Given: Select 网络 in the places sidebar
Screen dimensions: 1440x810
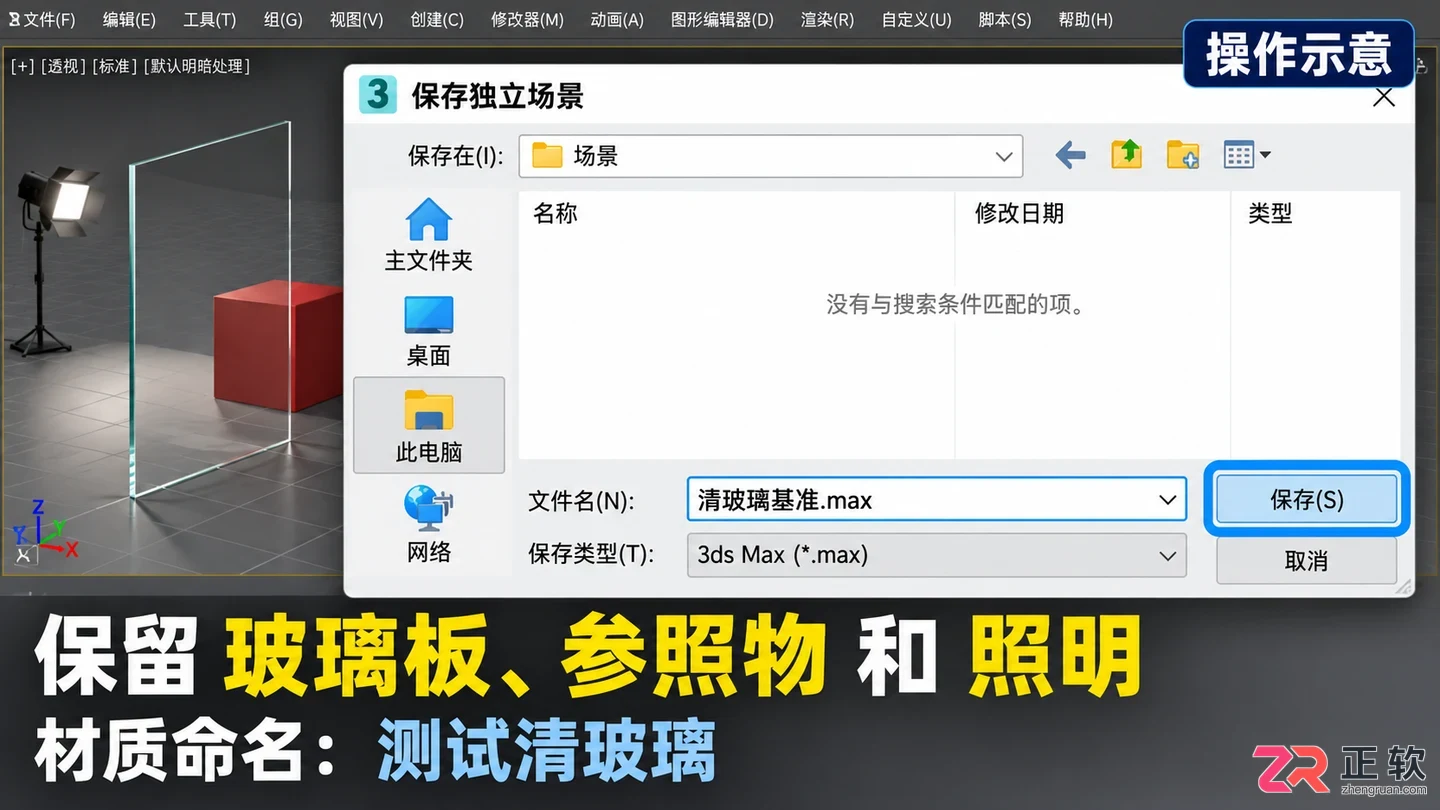Looking at the screenshot, I should point(429,524).
